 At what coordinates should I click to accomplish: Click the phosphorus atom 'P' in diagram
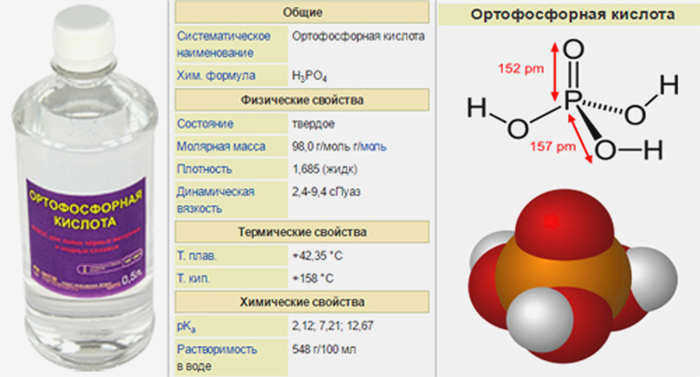(571, 100)
